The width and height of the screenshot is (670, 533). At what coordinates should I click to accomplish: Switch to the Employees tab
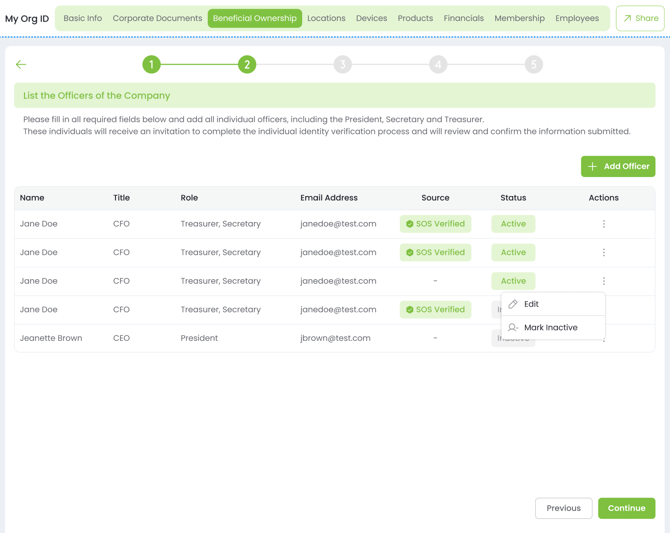coord(577,18)
